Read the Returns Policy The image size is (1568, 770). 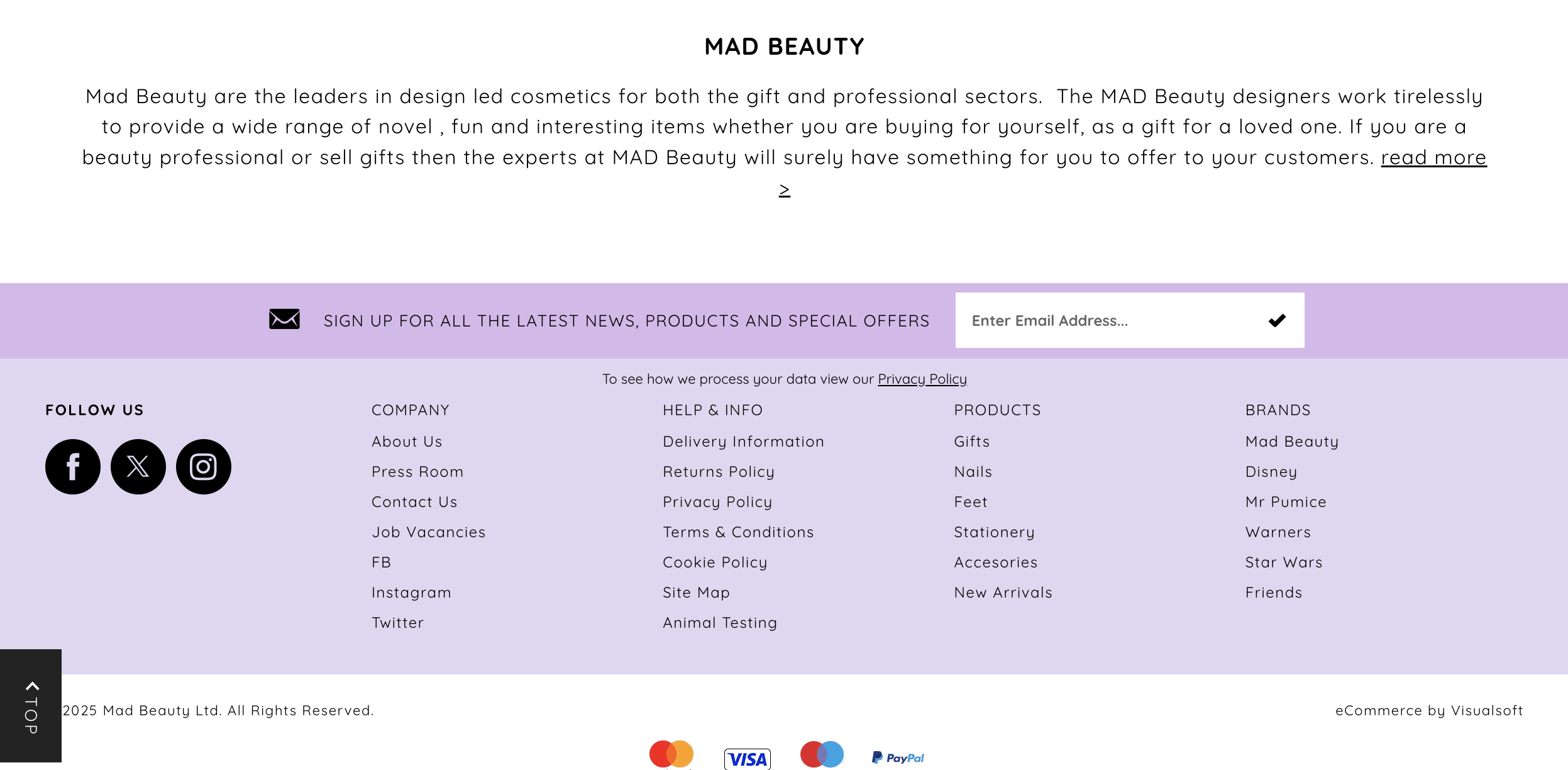point(719,472)
